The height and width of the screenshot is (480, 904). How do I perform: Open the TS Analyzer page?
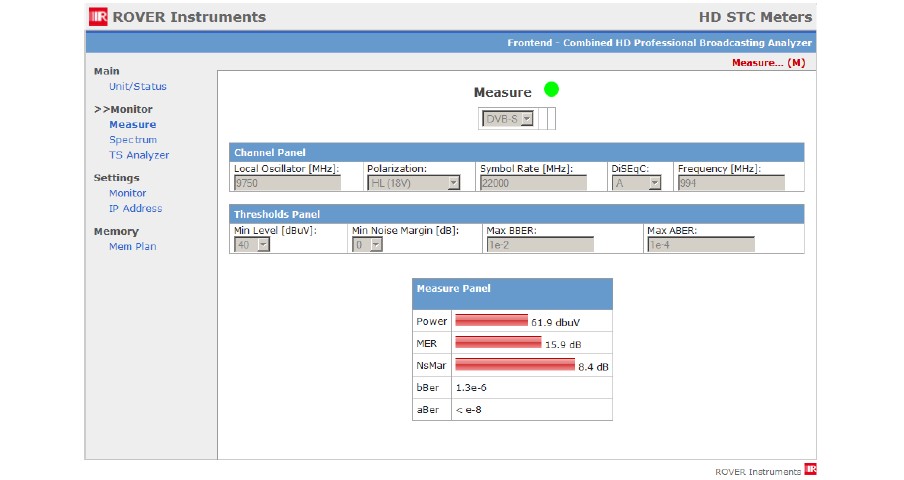click(139, 155)
